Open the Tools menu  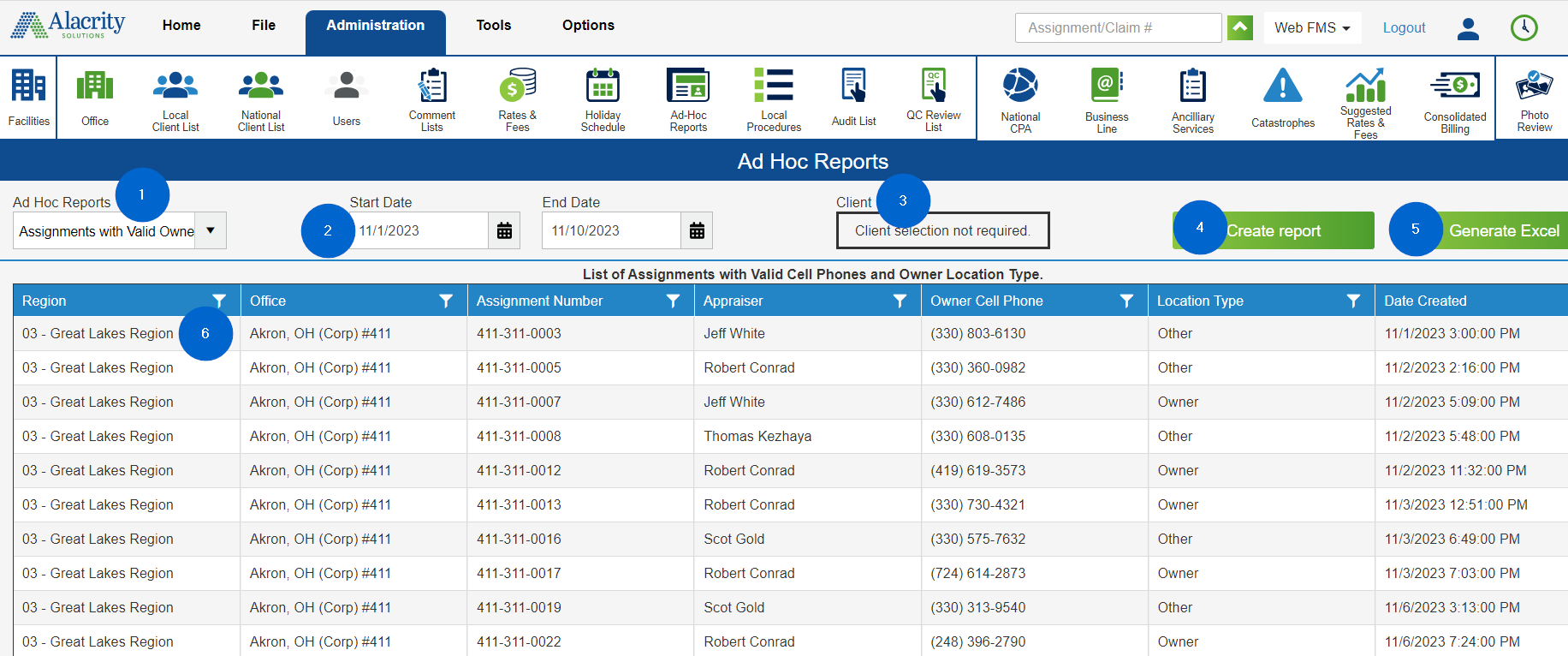point(494,26)
